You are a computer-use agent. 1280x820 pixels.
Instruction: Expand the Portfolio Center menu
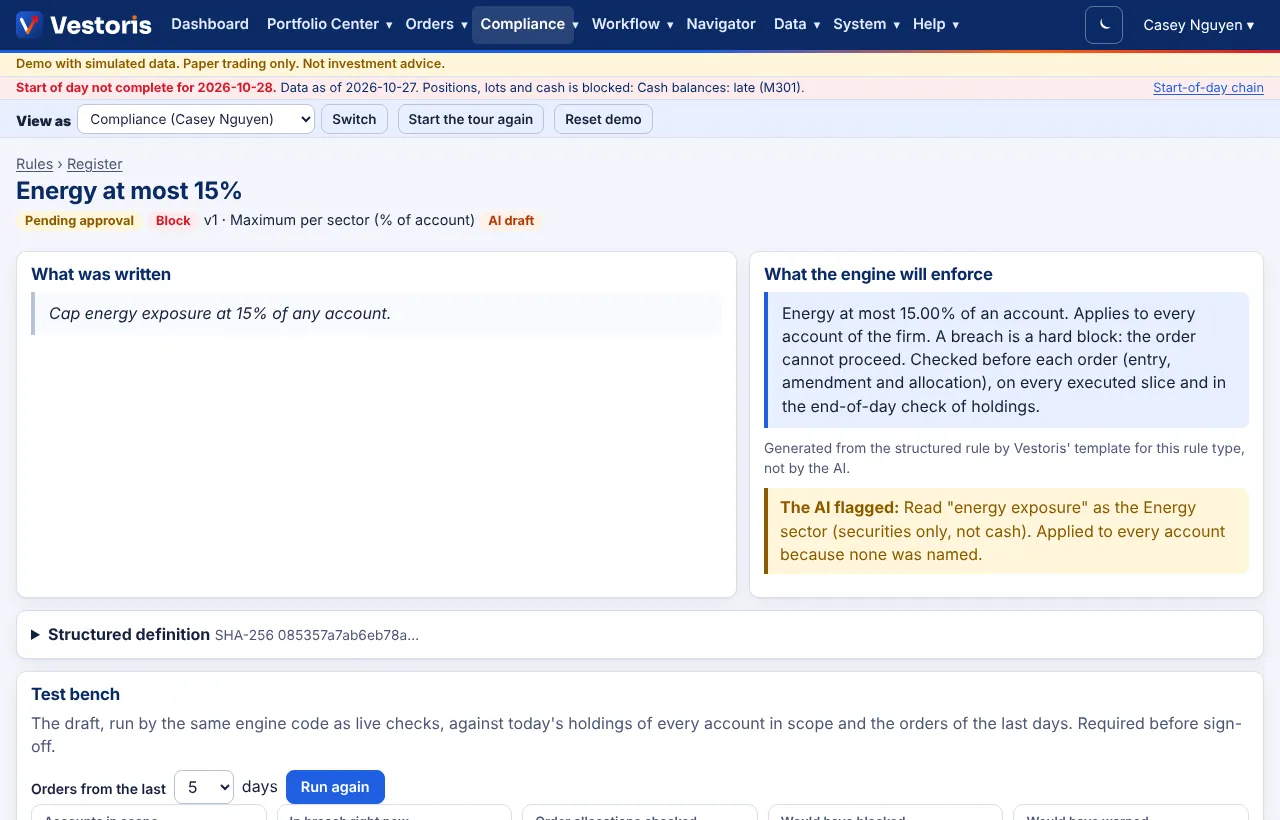click(x=329, y=24)
